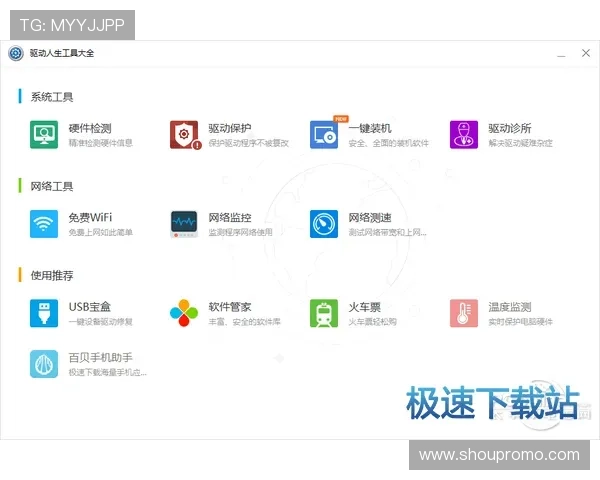600x480 pixels.
Task: Click description 免费上网如此简单
Action: click(101, 232)
